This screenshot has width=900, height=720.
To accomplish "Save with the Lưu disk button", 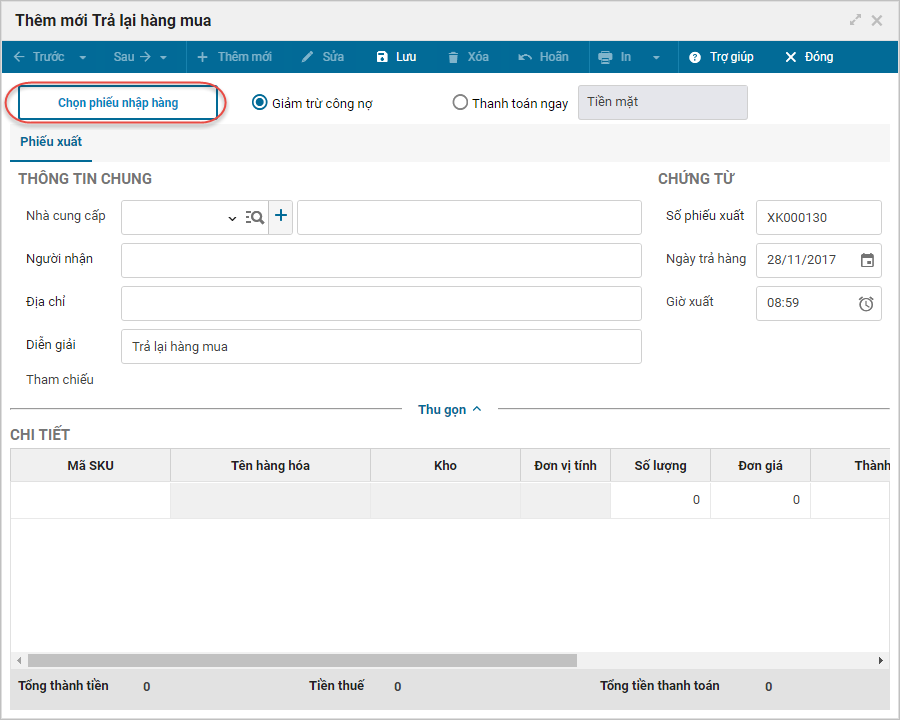I will tap(396, 57).
